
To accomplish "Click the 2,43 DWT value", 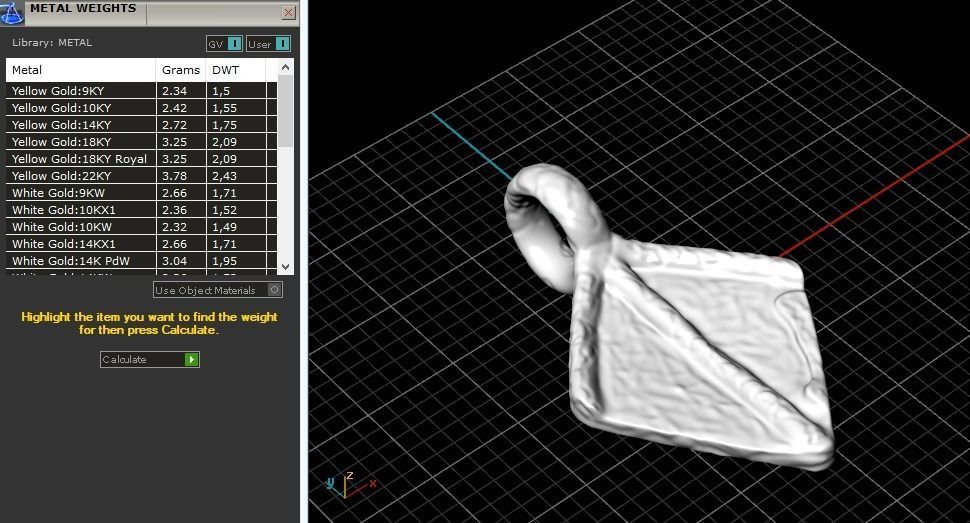I will click(225, 176).
